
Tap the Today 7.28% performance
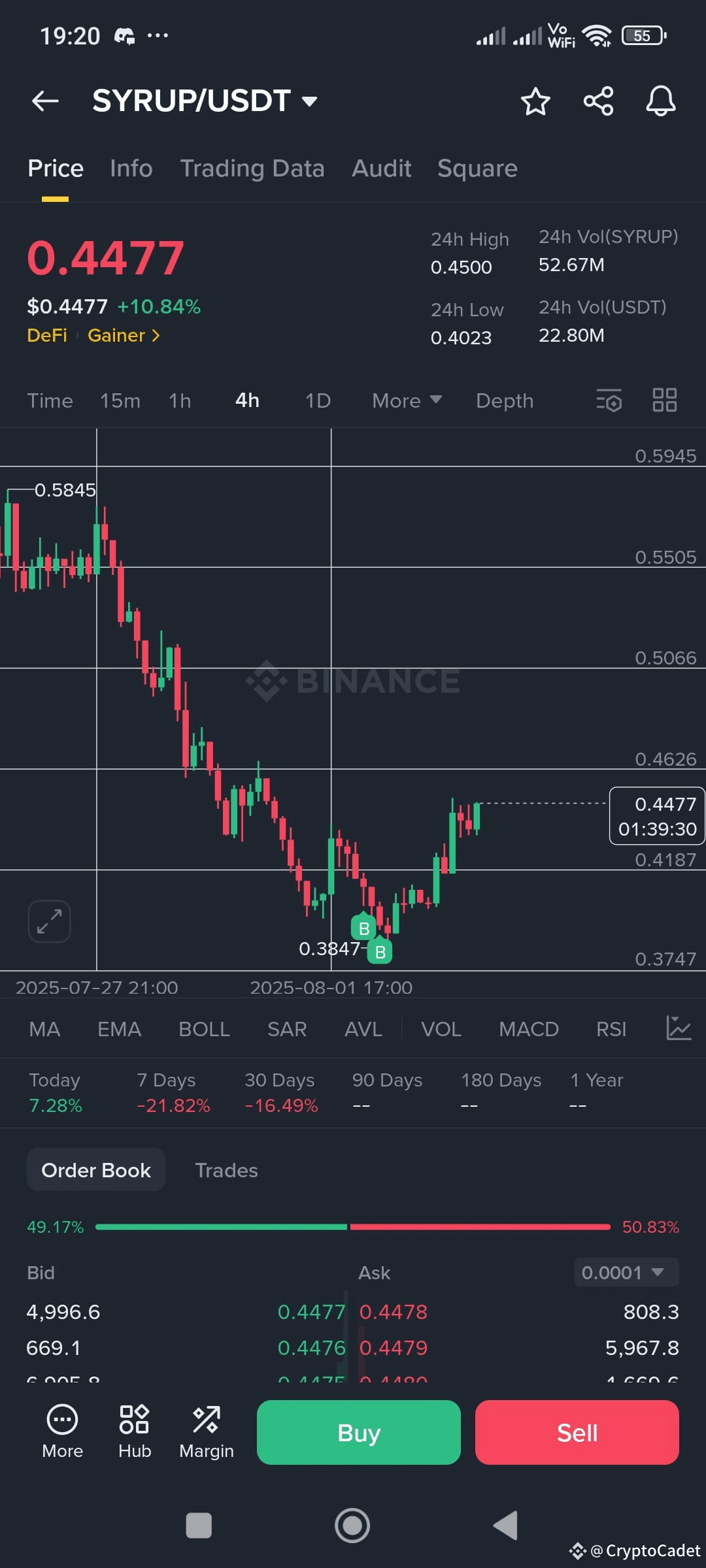[56, 1092]
